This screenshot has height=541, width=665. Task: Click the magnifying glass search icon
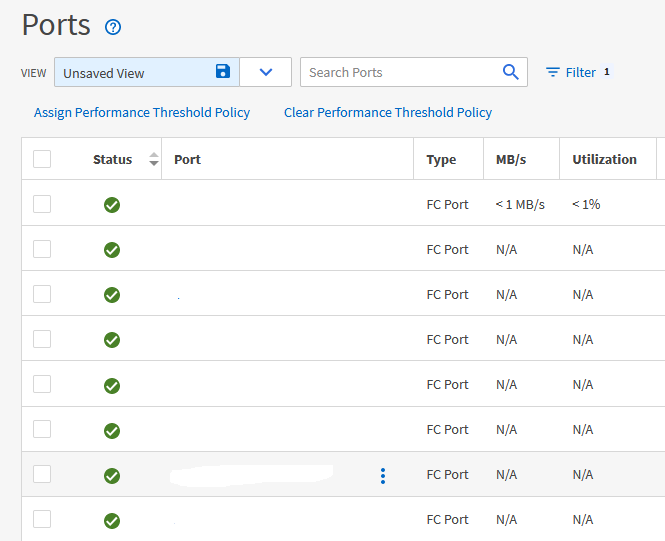pos(510,72)
